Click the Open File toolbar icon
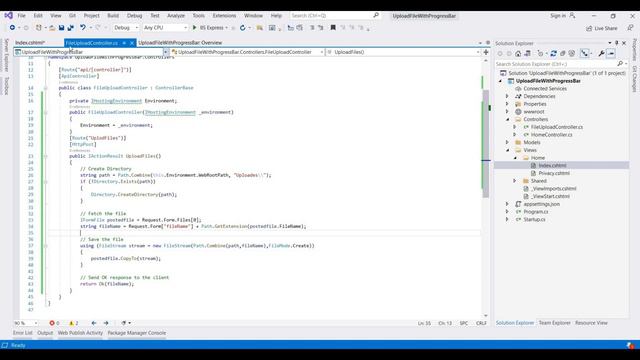Screen dimensions: 640x360 click(x=52, y=28)
